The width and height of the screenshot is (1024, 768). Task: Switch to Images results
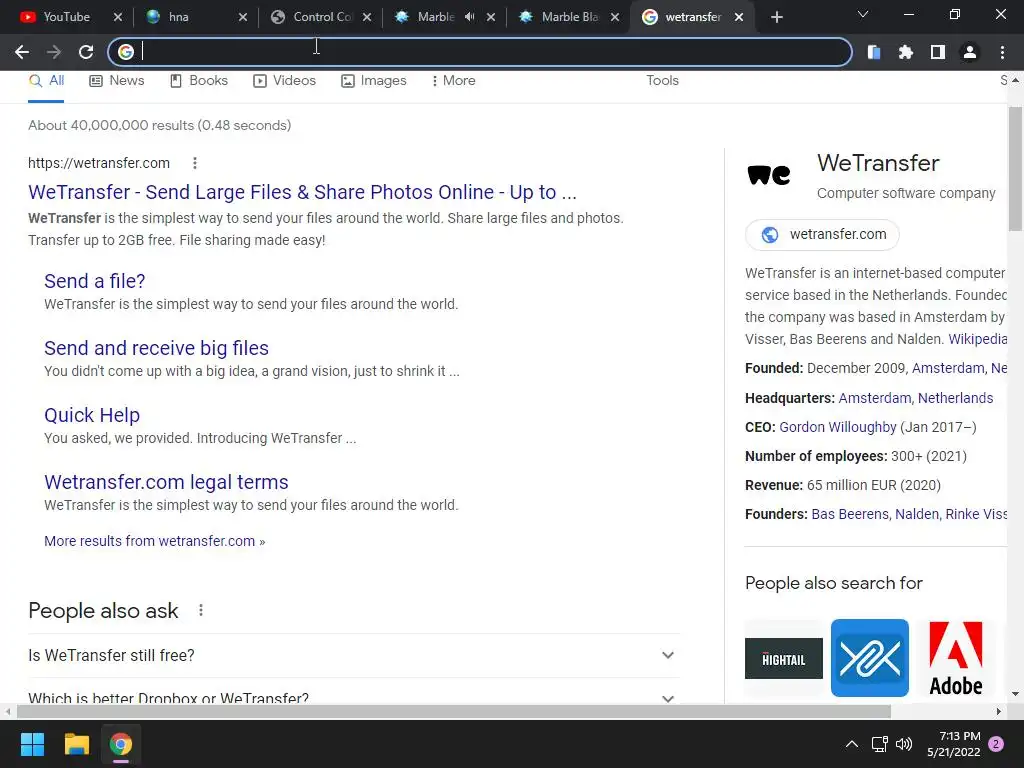pos(374,80)
